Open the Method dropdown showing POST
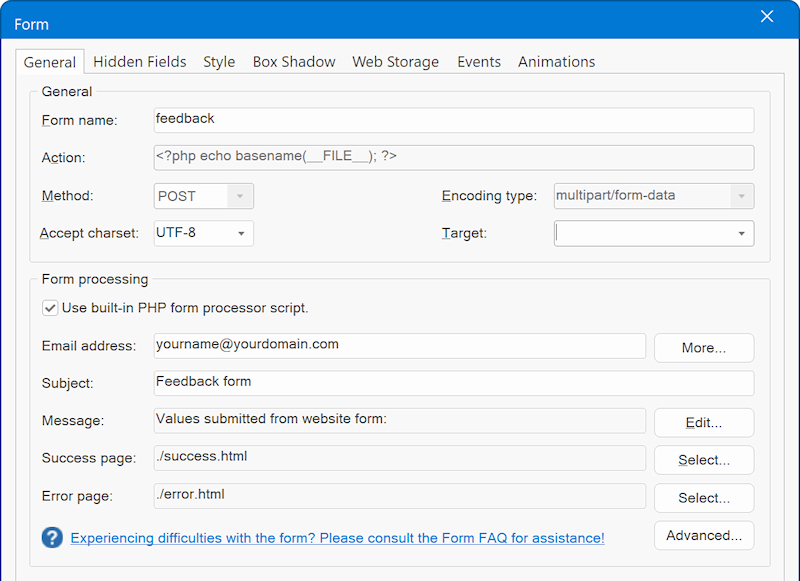This screenshot has height=581, width=800. (x=239, y=196)
